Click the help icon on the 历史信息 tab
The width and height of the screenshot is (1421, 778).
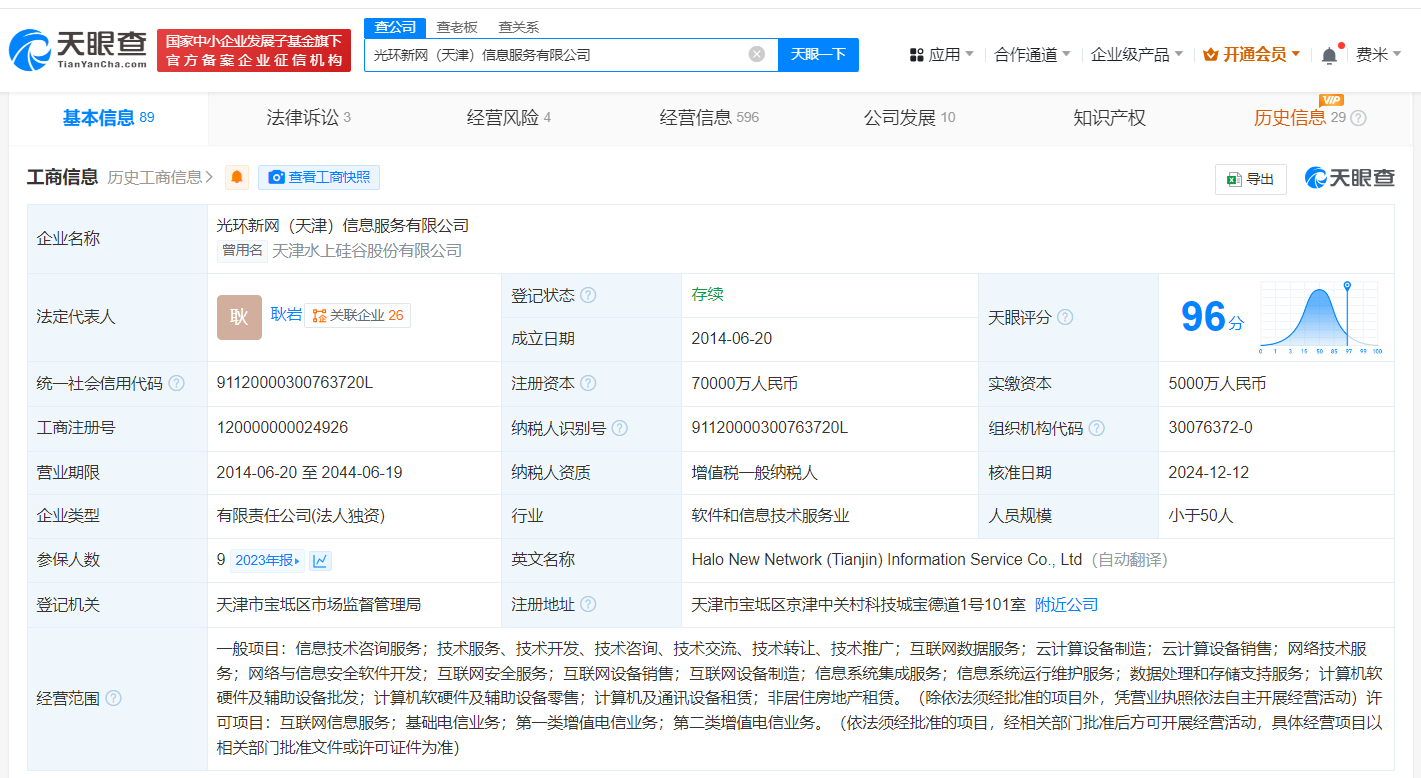(x=1358, y=118)
